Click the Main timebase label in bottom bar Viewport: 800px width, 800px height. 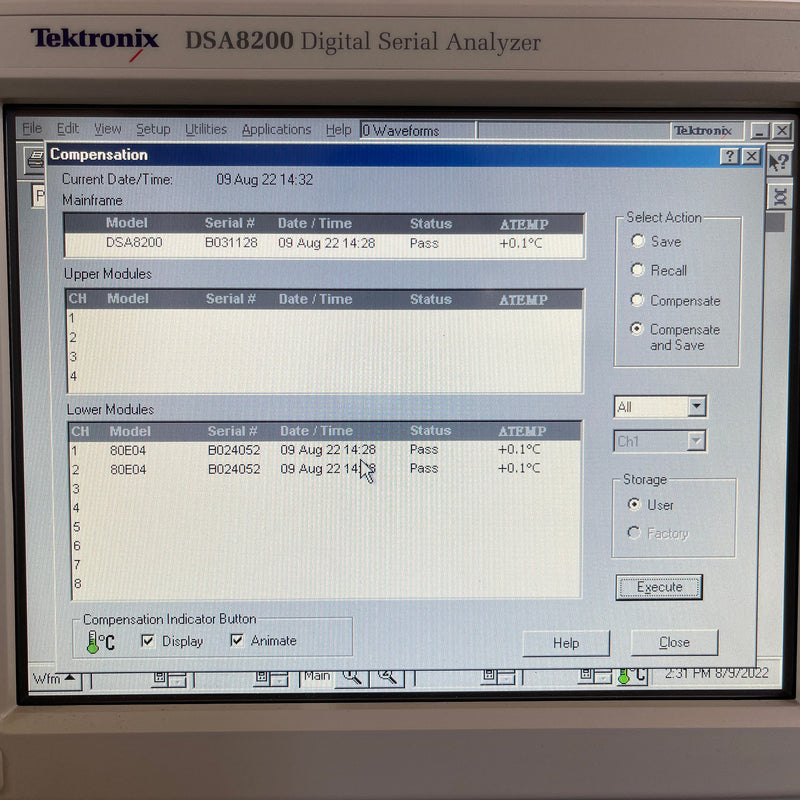pos(317,676)
